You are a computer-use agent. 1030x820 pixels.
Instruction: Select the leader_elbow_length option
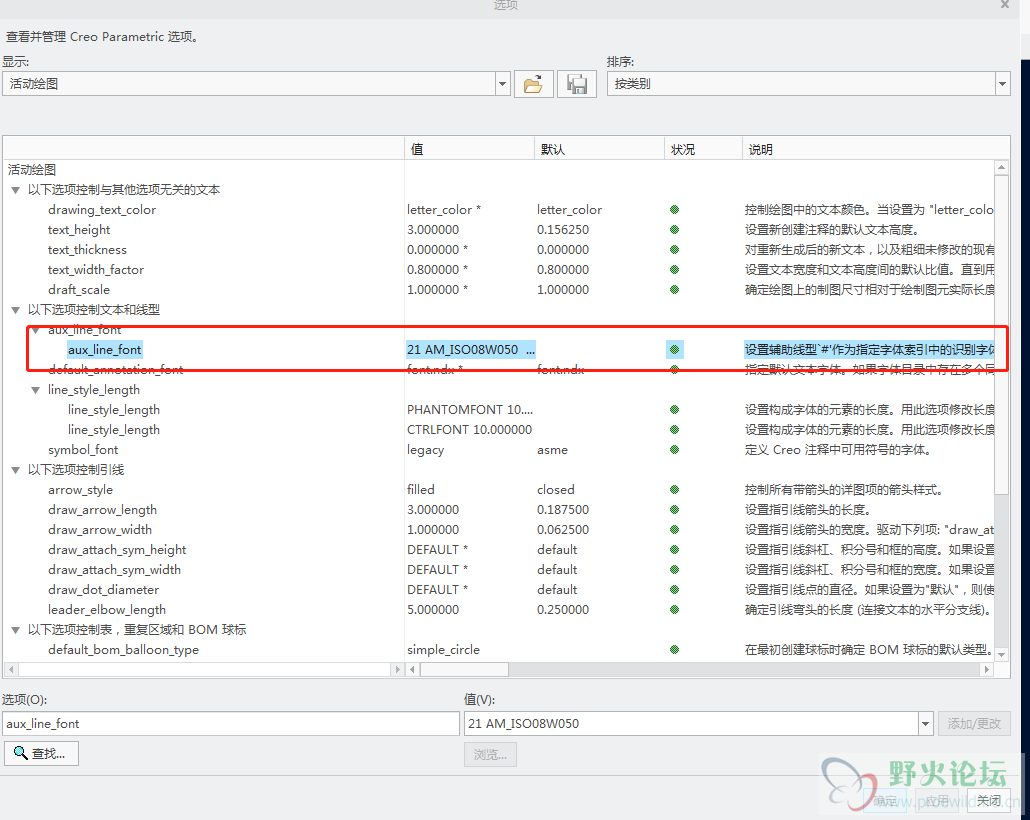click(x=107, y=610)
